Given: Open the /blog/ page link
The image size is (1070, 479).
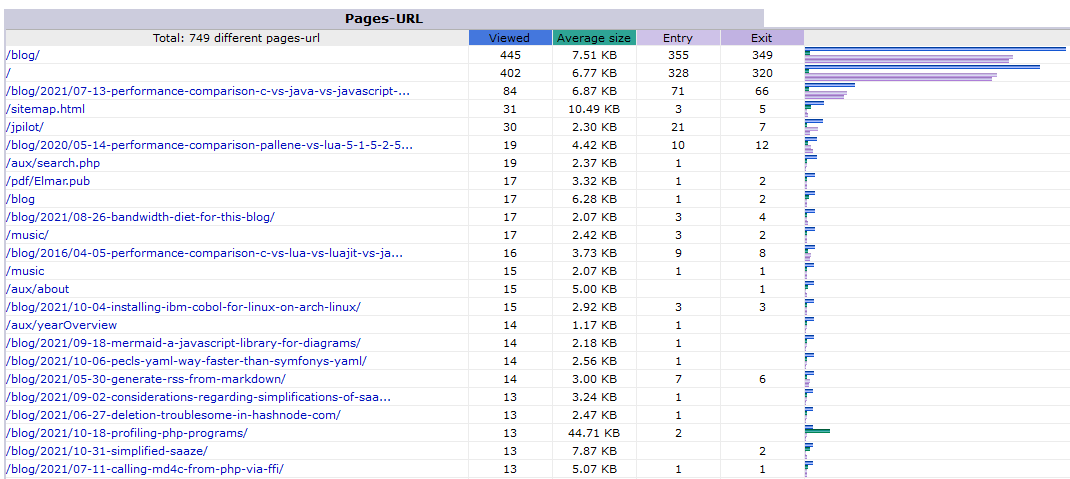Looking at the screenshot, I should pyautogui.click(x=23, y=55).
